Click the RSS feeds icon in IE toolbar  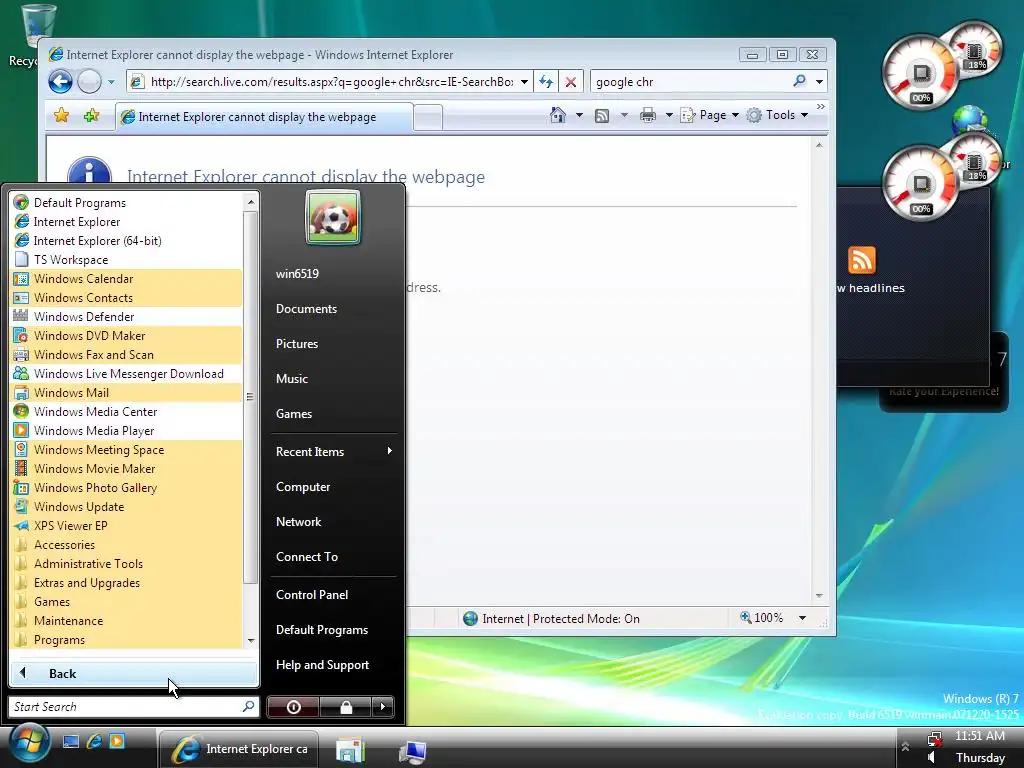click(x=601, y=116)
